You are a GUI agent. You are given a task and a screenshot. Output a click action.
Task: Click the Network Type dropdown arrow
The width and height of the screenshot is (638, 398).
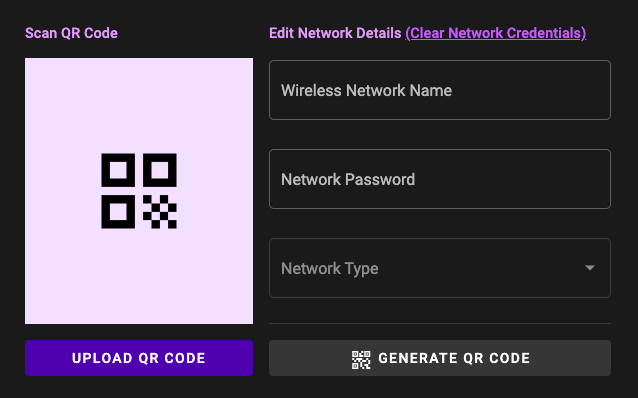coord(590,268)
